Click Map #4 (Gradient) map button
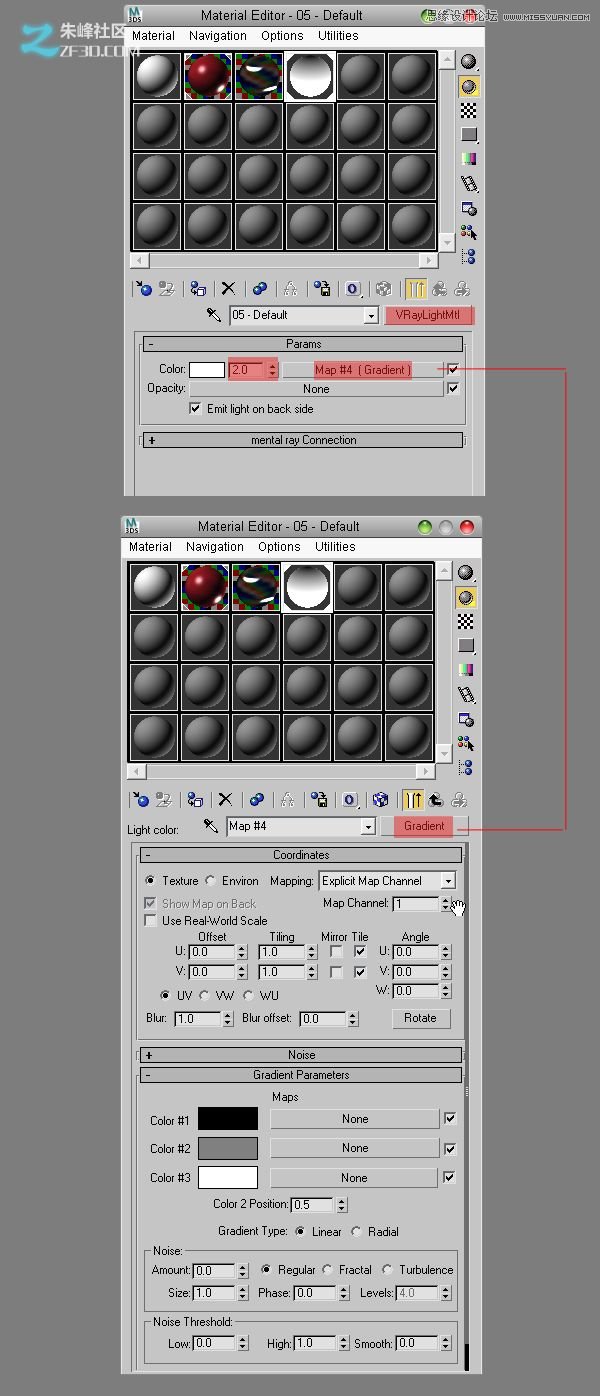 coord(362,370)
